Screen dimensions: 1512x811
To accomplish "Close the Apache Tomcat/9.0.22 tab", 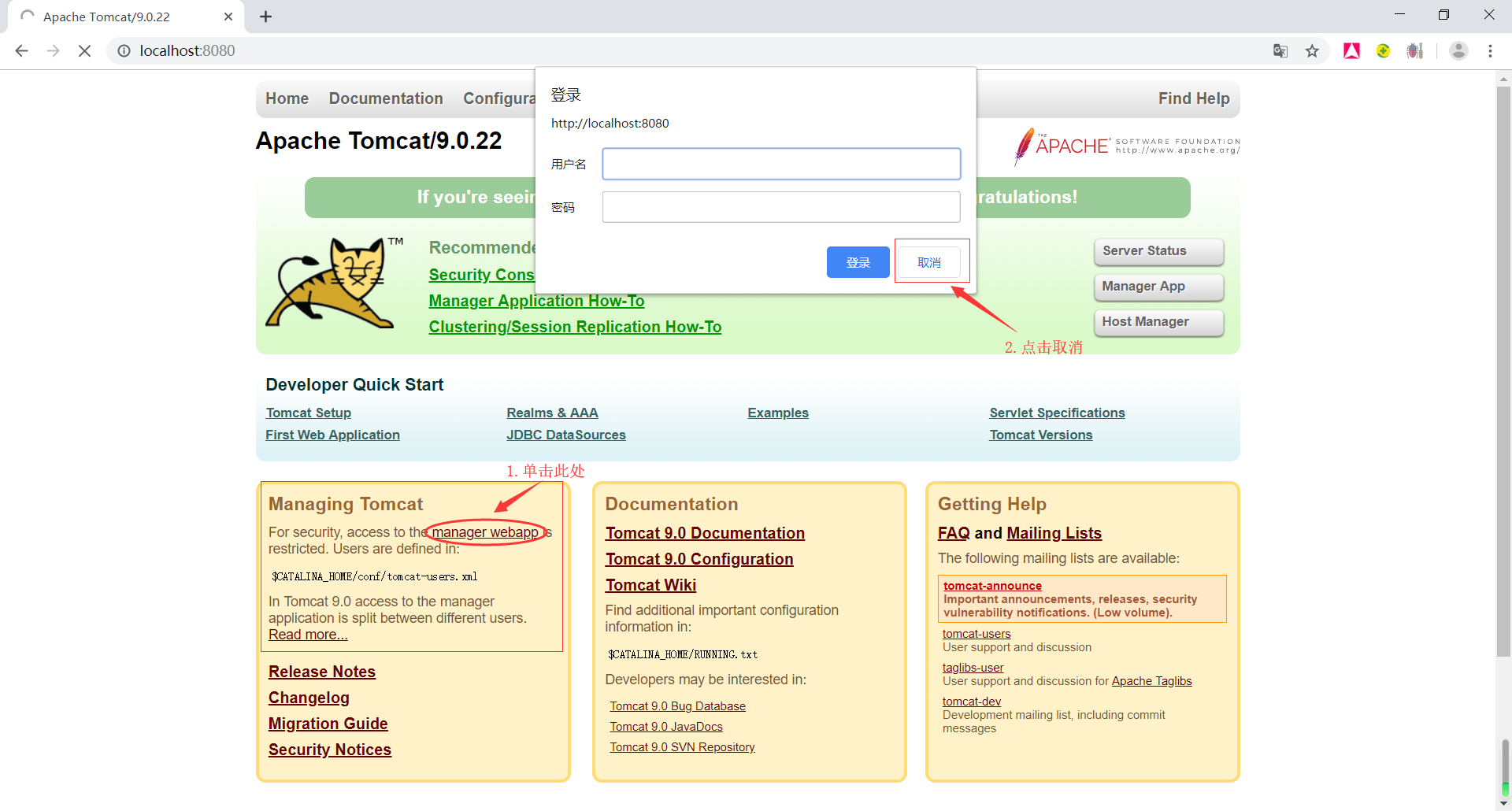I will (228, 17).
